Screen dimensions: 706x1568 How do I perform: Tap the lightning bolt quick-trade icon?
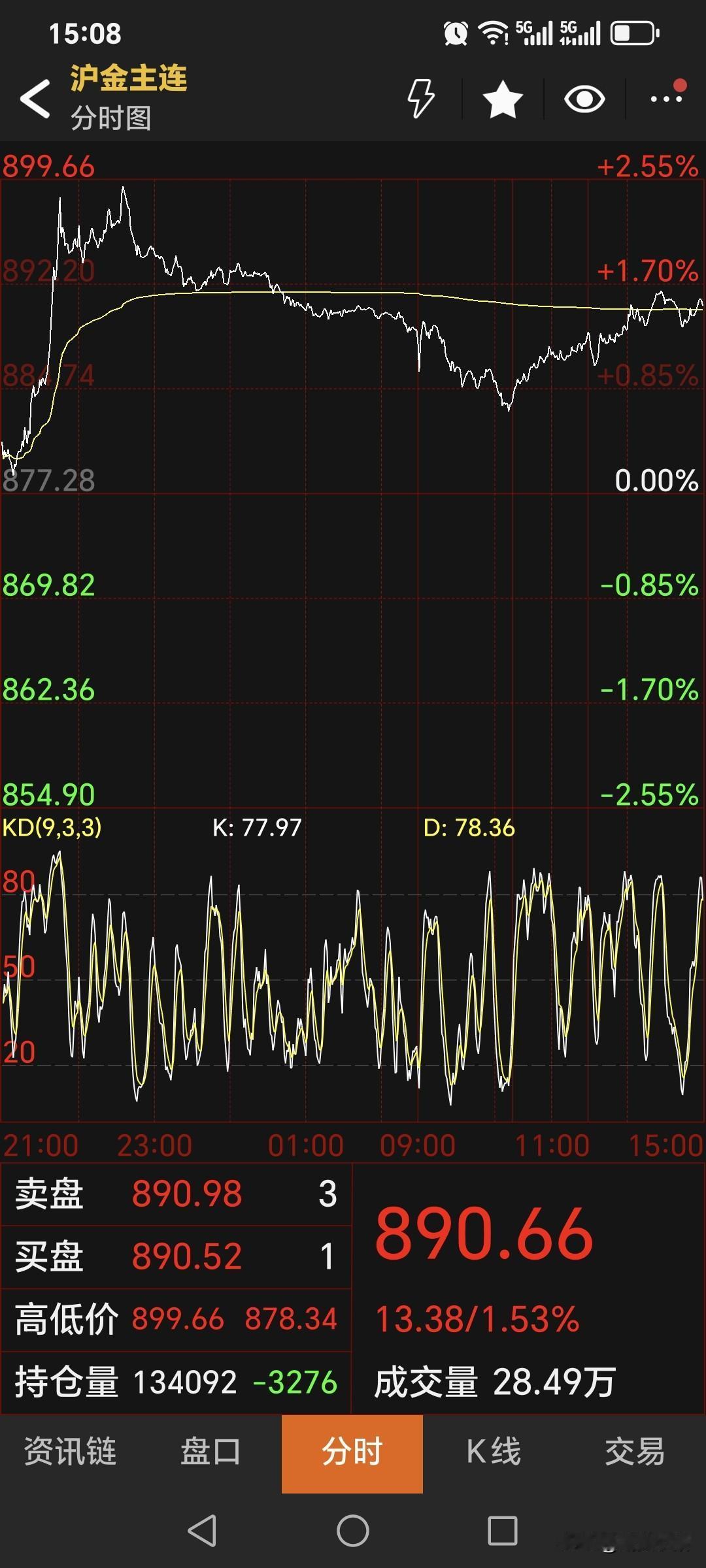click(x=421, y=99)
